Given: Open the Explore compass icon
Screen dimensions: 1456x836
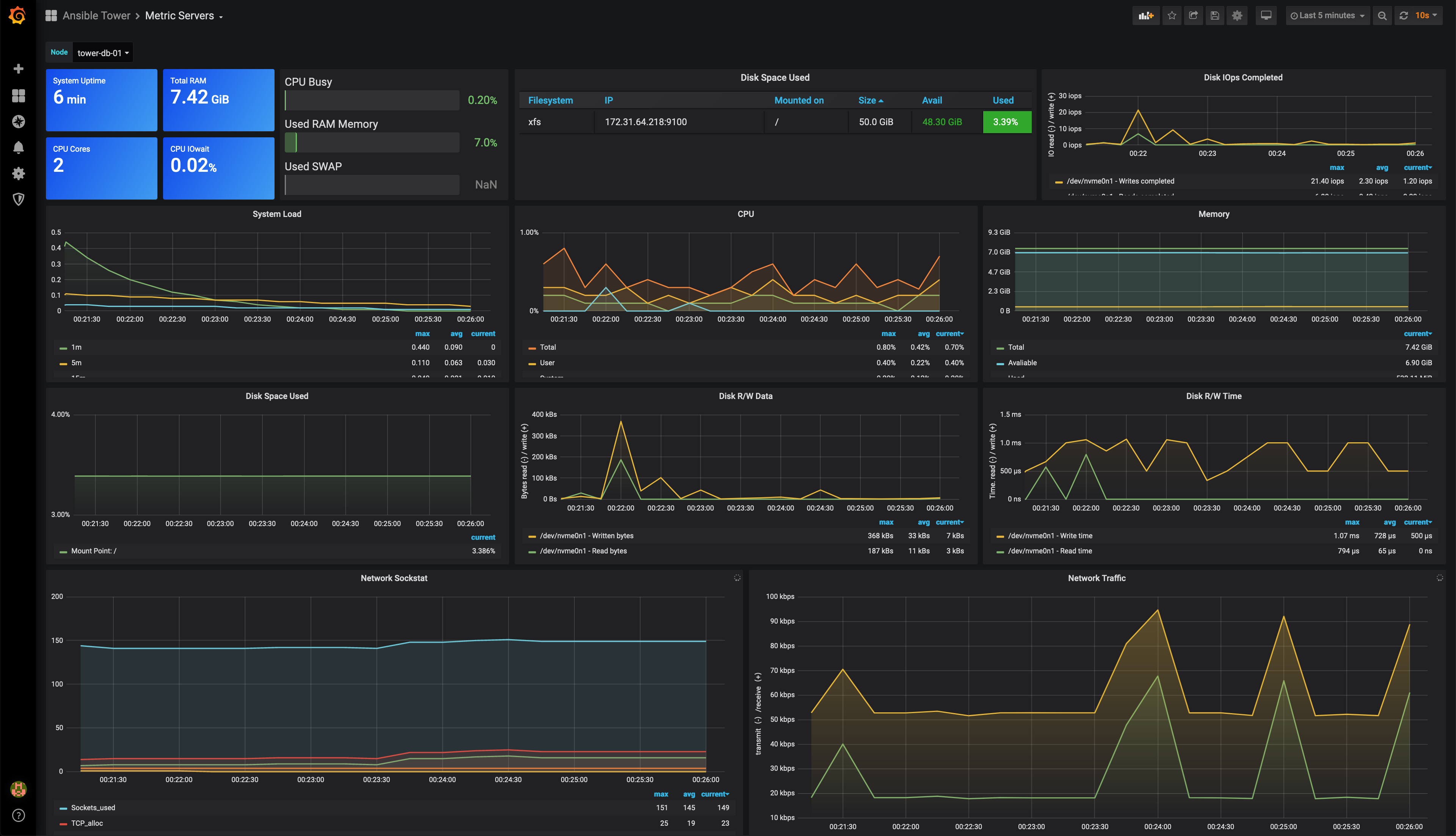Looking at the screenshot, I should pos(18,121).
